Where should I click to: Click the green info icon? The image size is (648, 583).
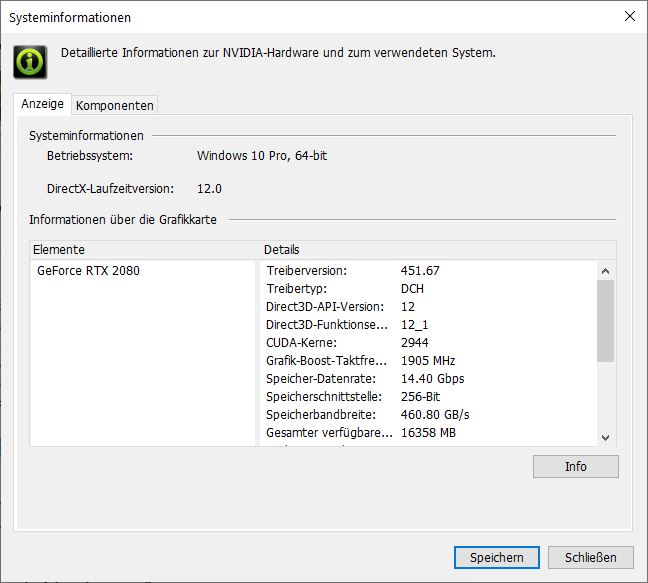30,62
